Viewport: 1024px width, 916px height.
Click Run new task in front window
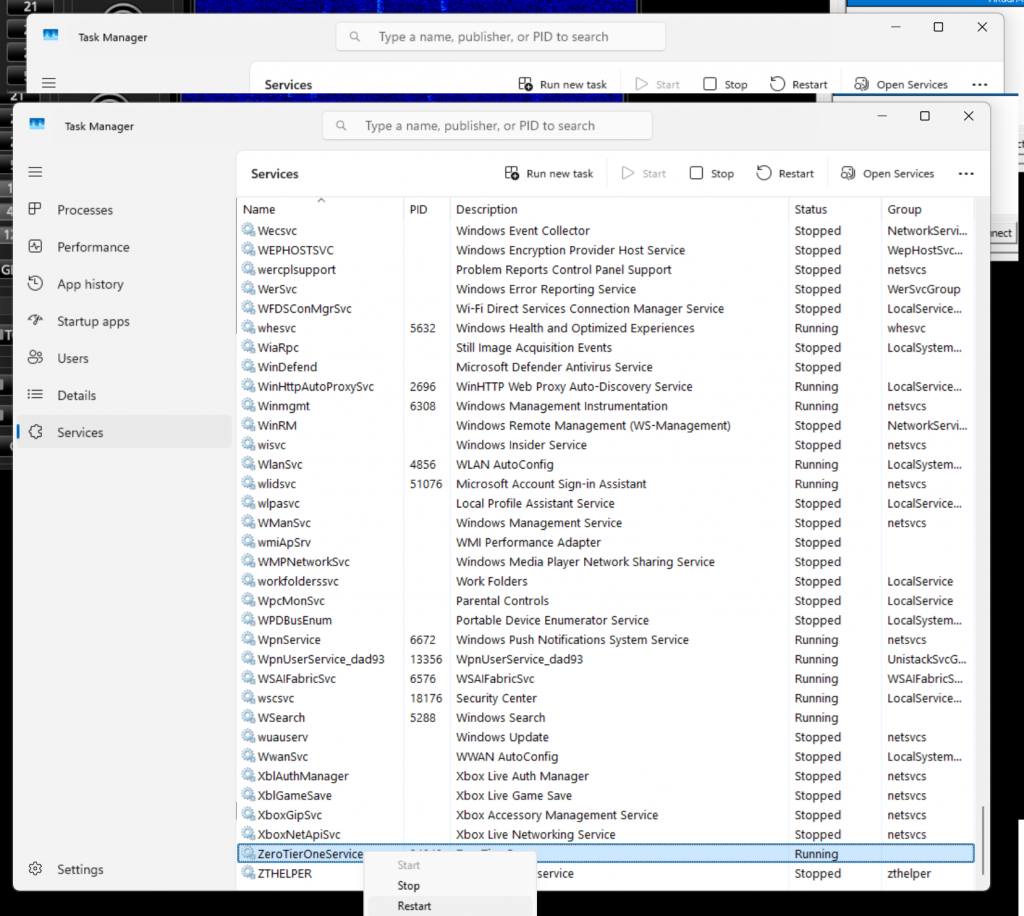(549, 173)
